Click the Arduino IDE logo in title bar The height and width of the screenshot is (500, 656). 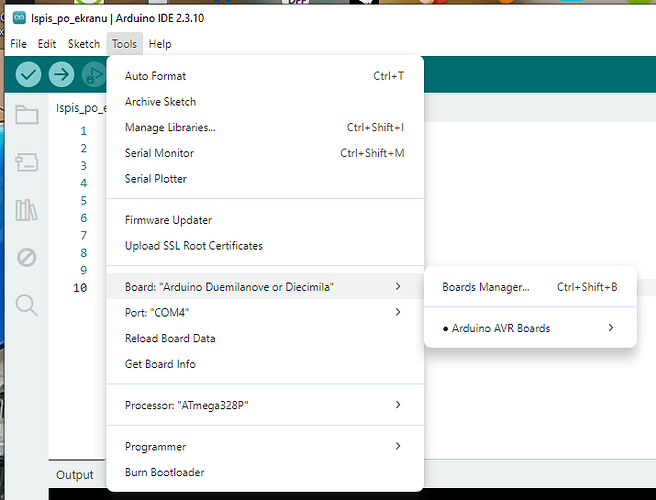[x=19, y=18]
